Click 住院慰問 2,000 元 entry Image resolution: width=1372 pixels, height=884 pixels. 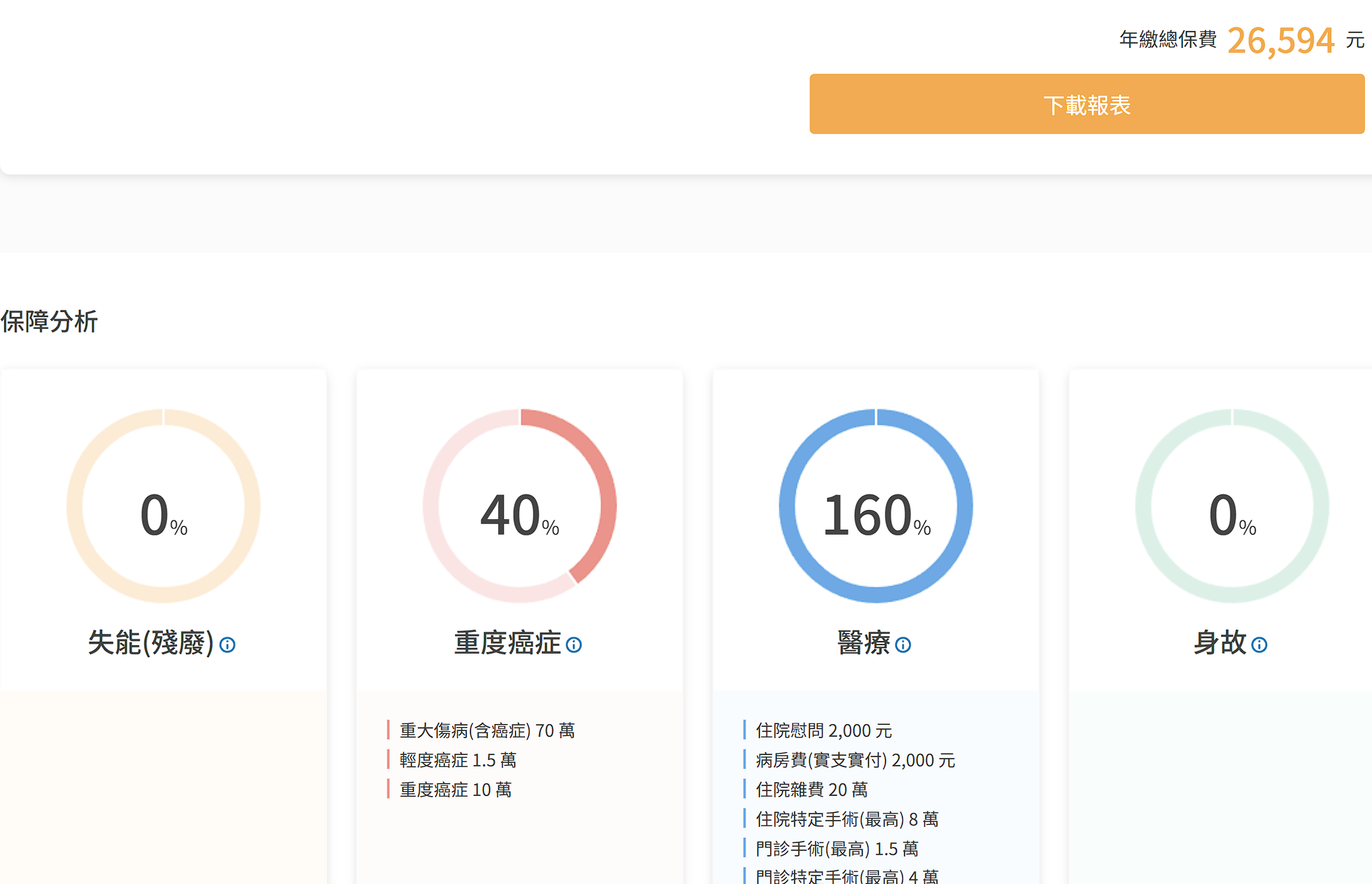pyautogui.click(x=823, y=730)
